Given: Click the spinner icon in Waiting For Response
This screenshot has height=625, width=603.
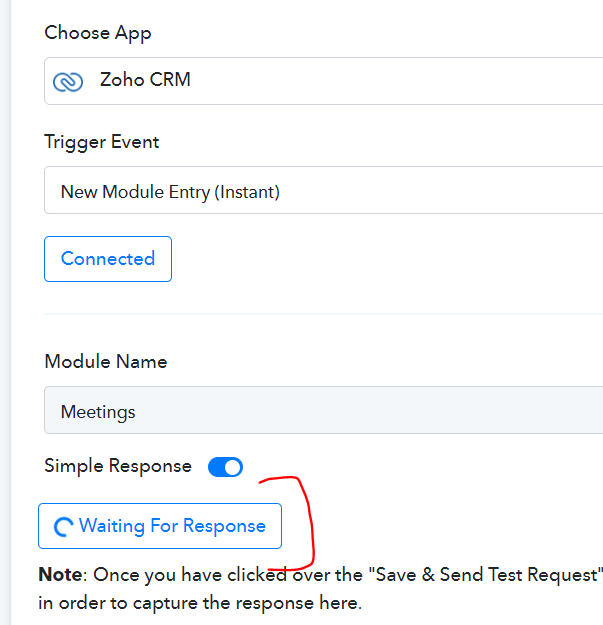Looking at the screenshot, I should tap(63, 527).
